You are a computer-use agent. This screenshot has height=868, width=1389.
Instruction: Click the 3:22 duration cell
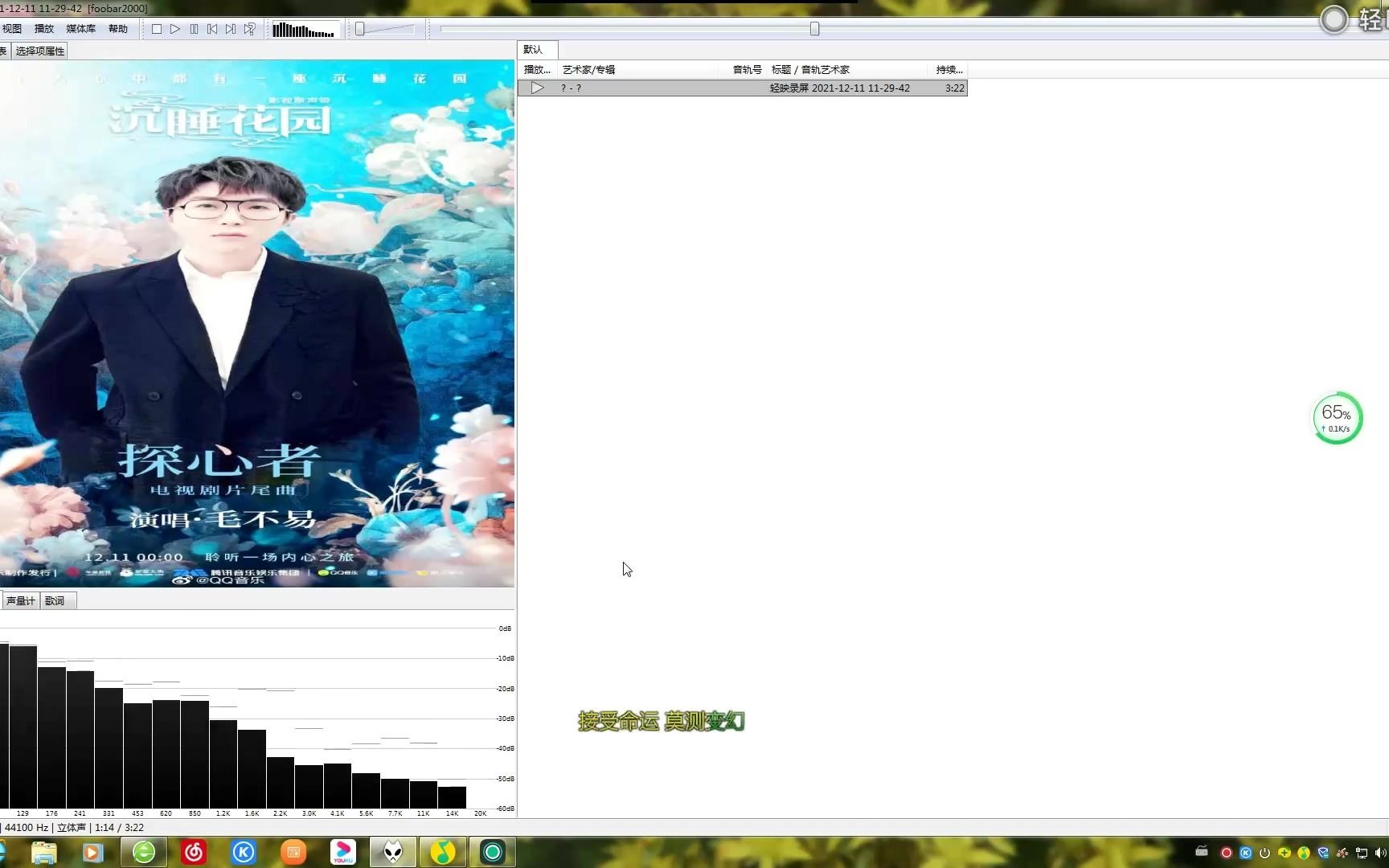[x=954, y=88]
